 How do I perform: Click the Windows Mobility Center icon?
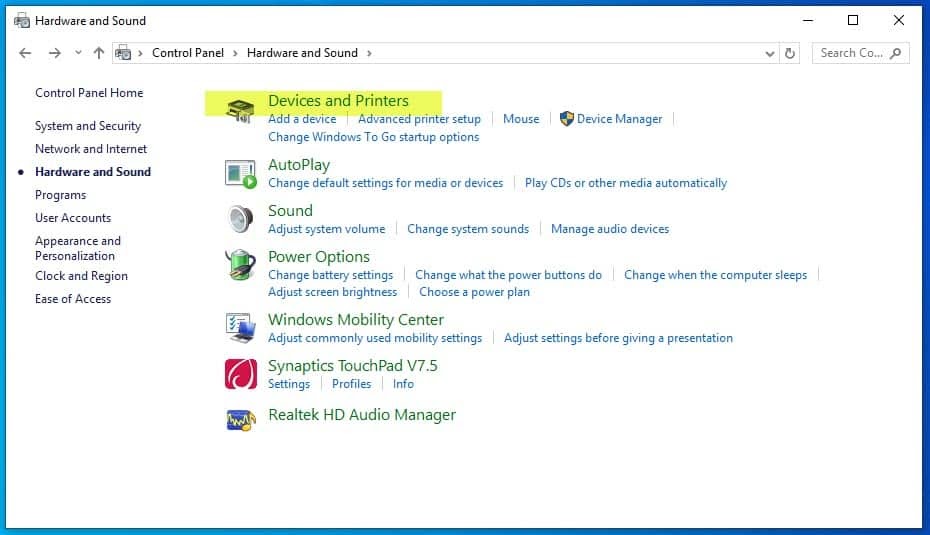pyautogui.click(x=241, y=328)
